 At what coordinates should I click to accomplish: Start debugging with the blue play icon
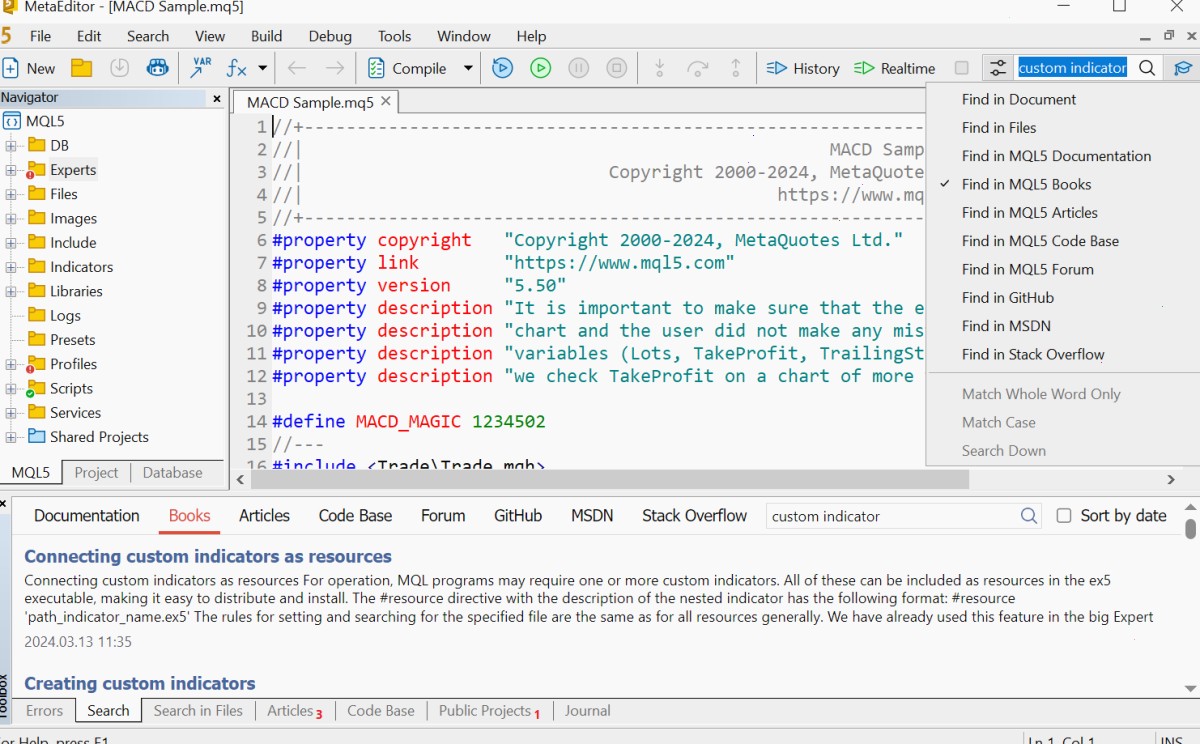tap(503, 68)
